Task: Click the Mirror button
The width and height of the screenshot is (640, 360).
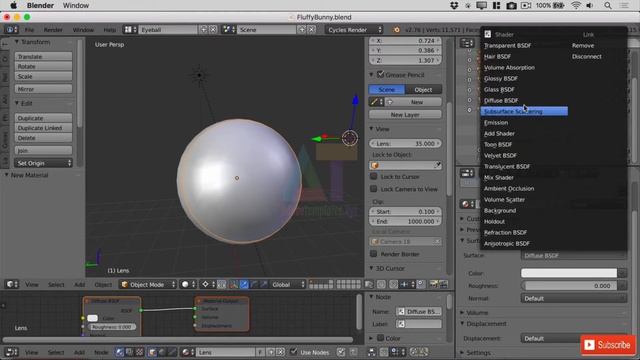Action: (43, 89)
